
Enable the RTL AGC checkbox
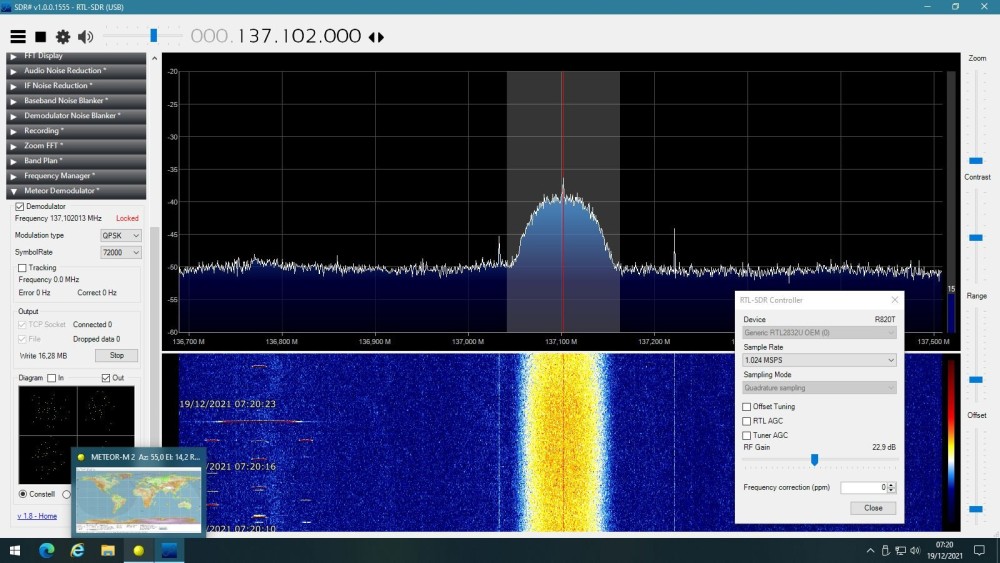click(746, 421)
